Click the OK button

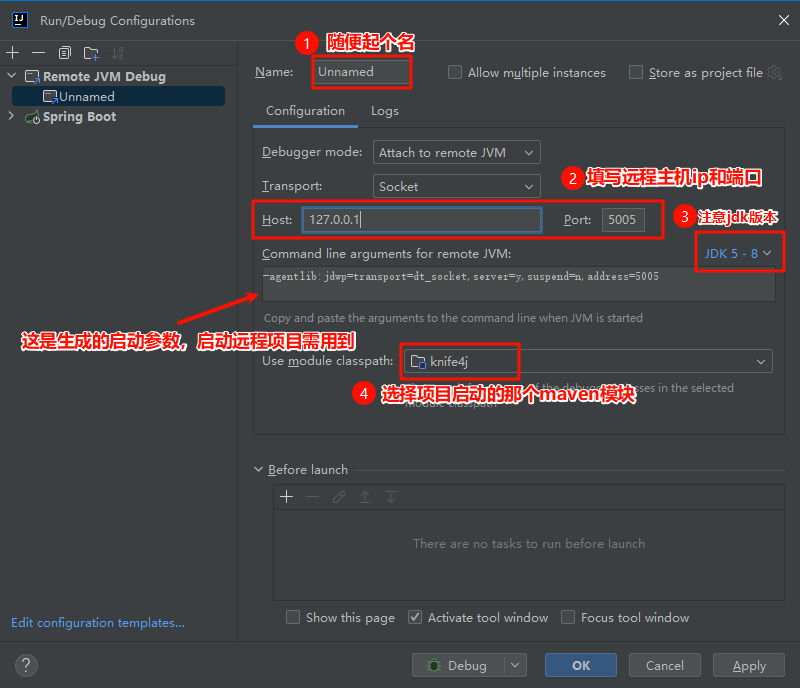coord(580,665)
